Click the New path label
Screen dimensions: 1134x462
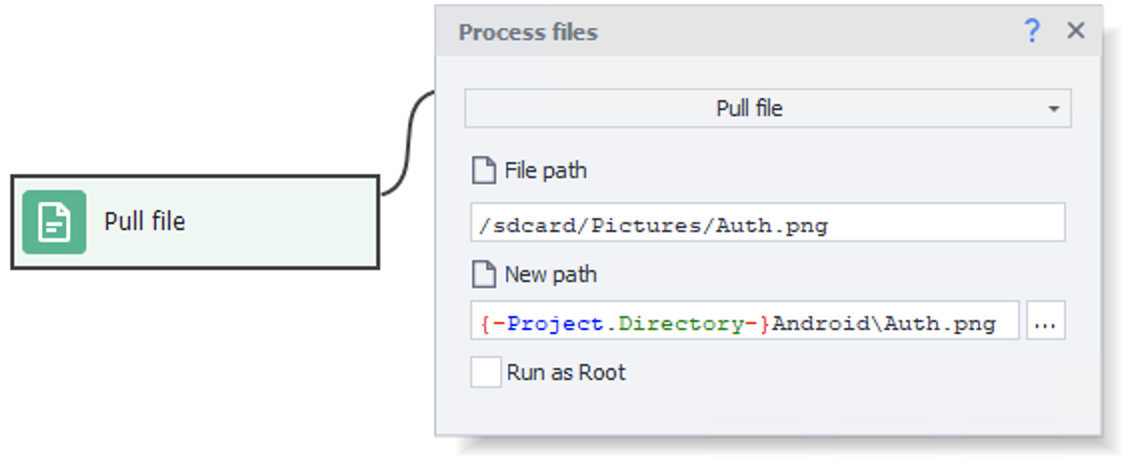pyautogui.click(x=550, y=274)
